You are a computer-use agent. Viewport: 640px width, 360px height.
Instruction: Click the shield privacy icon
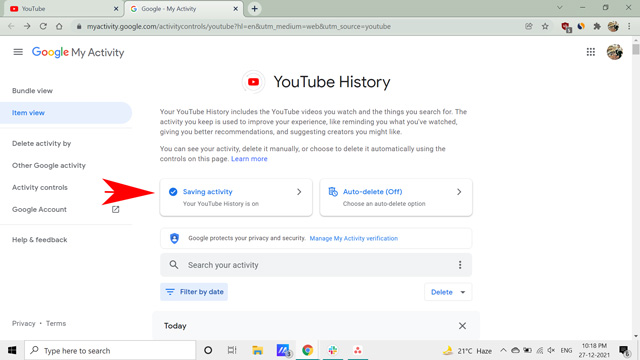point(174,238)
